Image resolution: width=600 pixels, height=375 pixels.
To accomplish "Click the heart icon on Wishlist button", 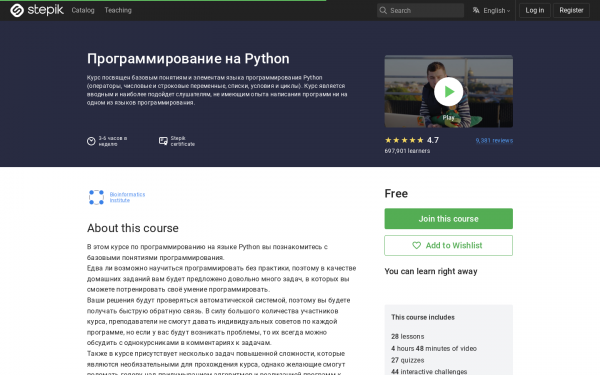I will coord(416,245).
